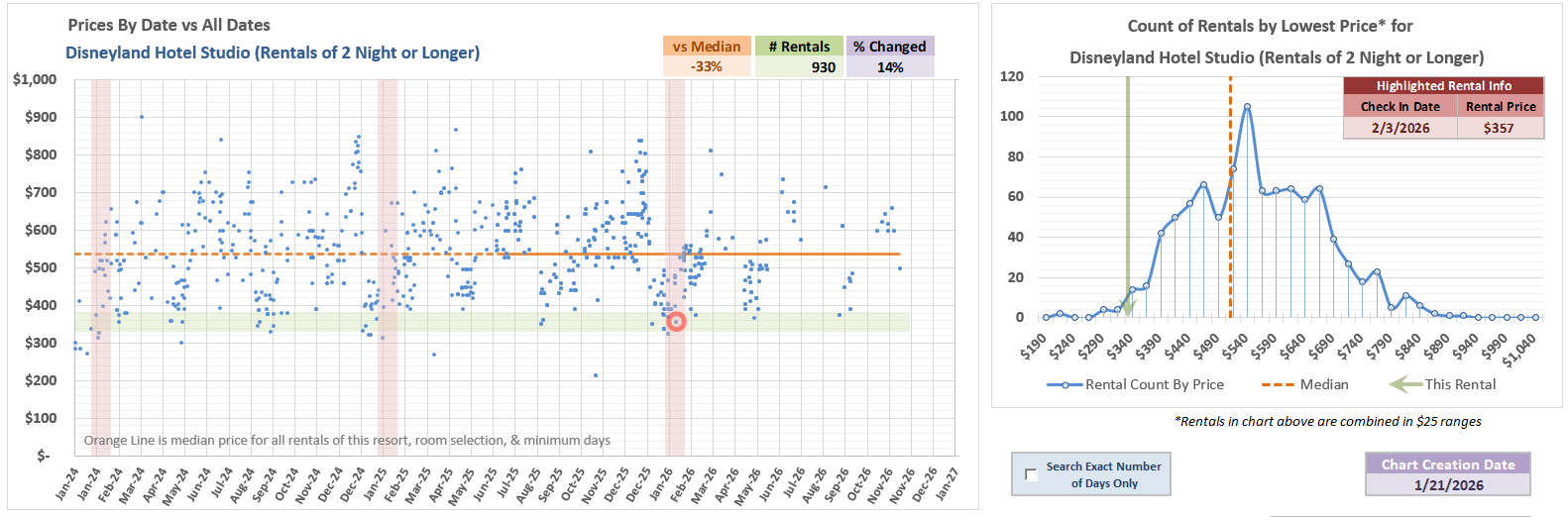Click the Highlighted Rental Info header
The image size is (1568, 517).
pyautogui.click(x=1443, y=86)
